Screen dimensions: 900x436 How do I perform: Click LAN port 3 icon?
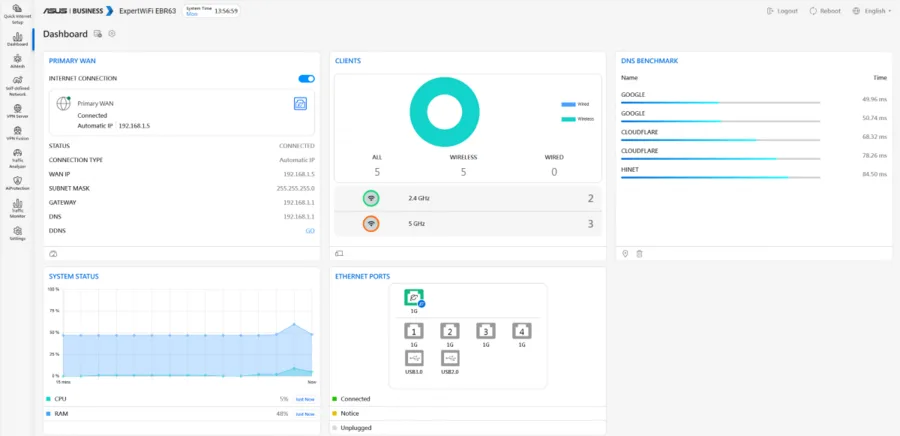click(486, 331)
